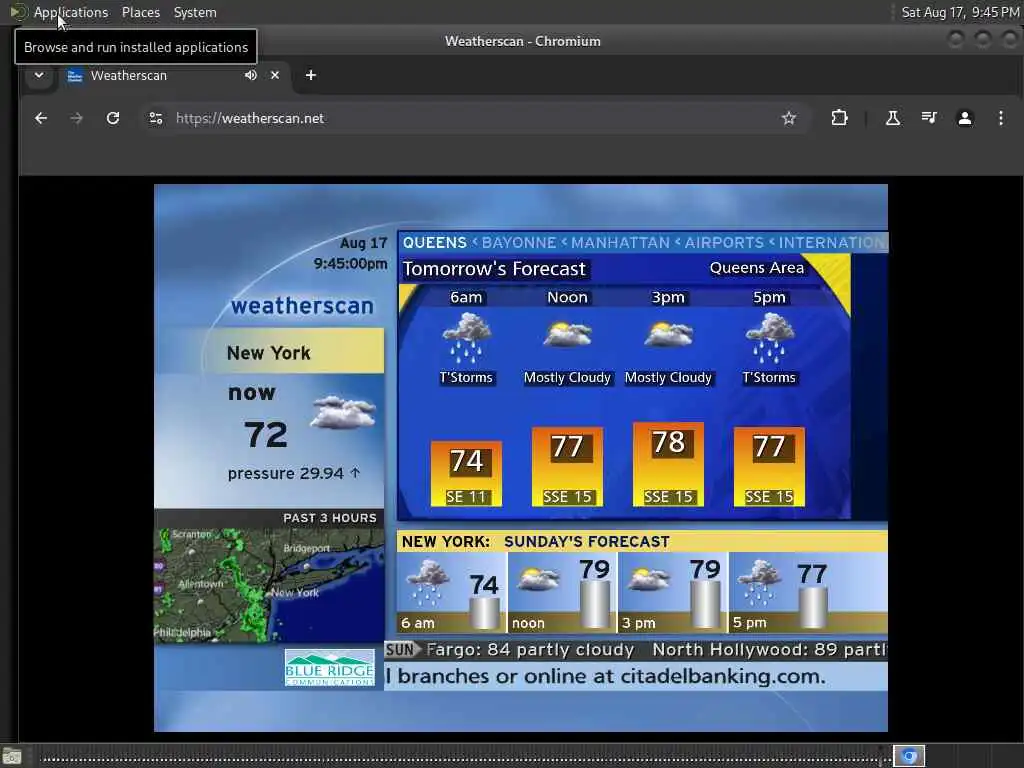The image size is (1024, 768).
Task: Select the AIRPORTS location tab
Action: coord(724,243)
